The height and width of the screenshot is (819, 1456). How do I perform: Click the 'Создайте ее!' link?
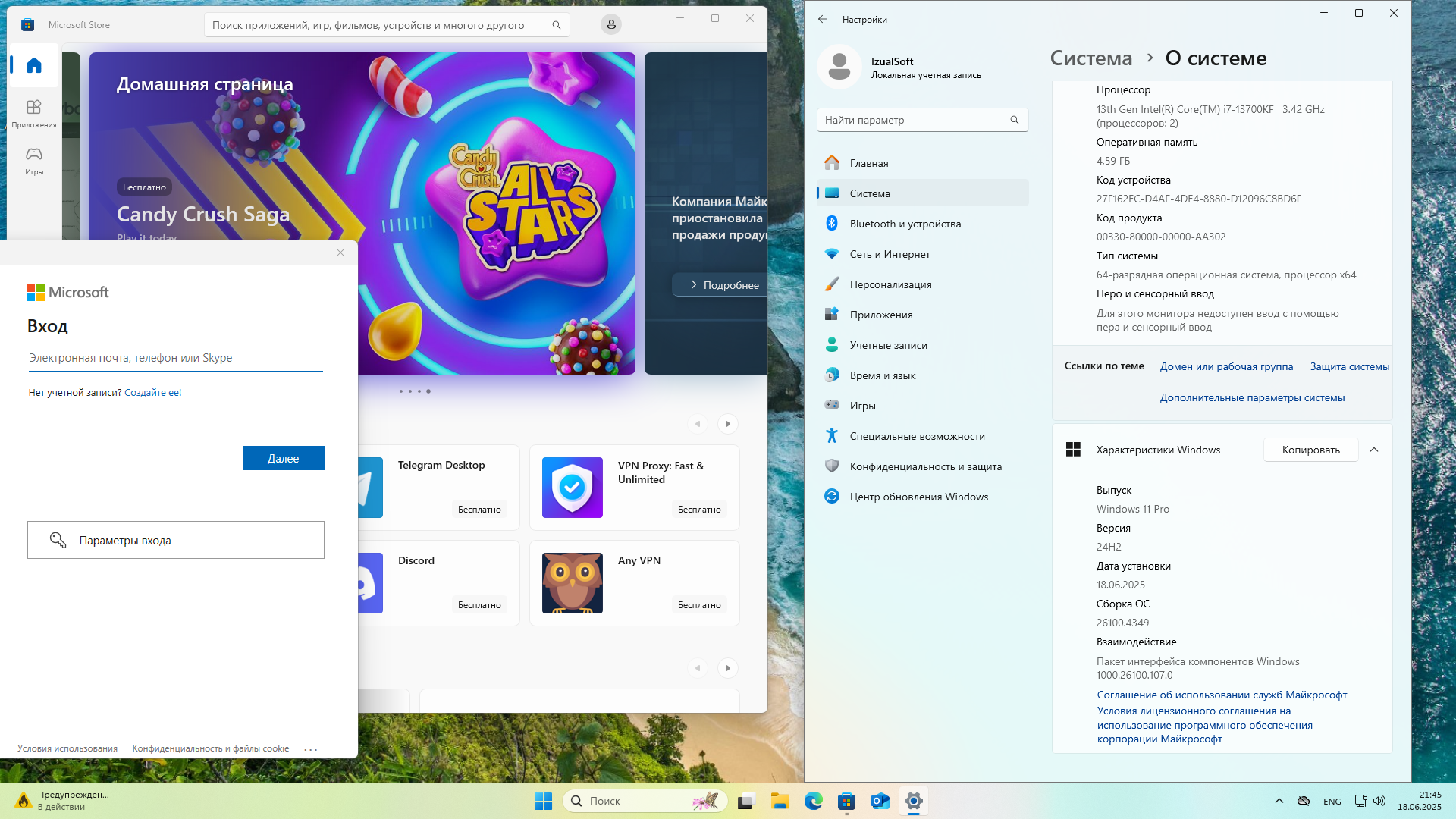[x=153, y=393]
